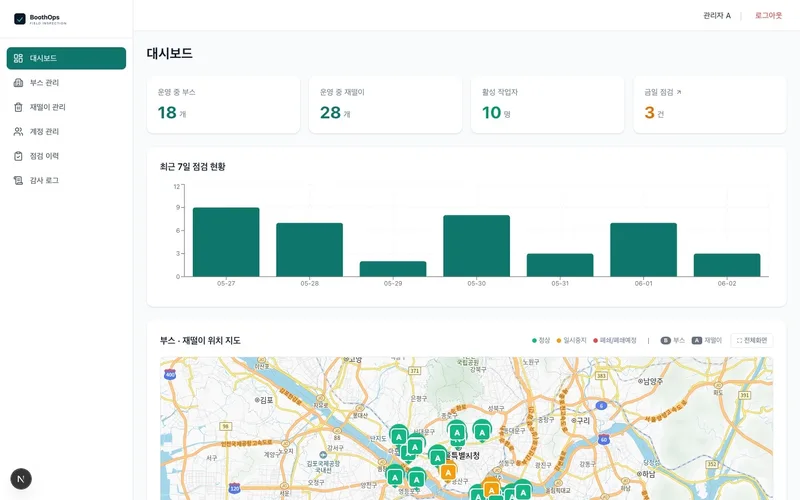Open 점검 이력 page
The width and height of the screenshot is (800, 500).
tap(66, 156)
